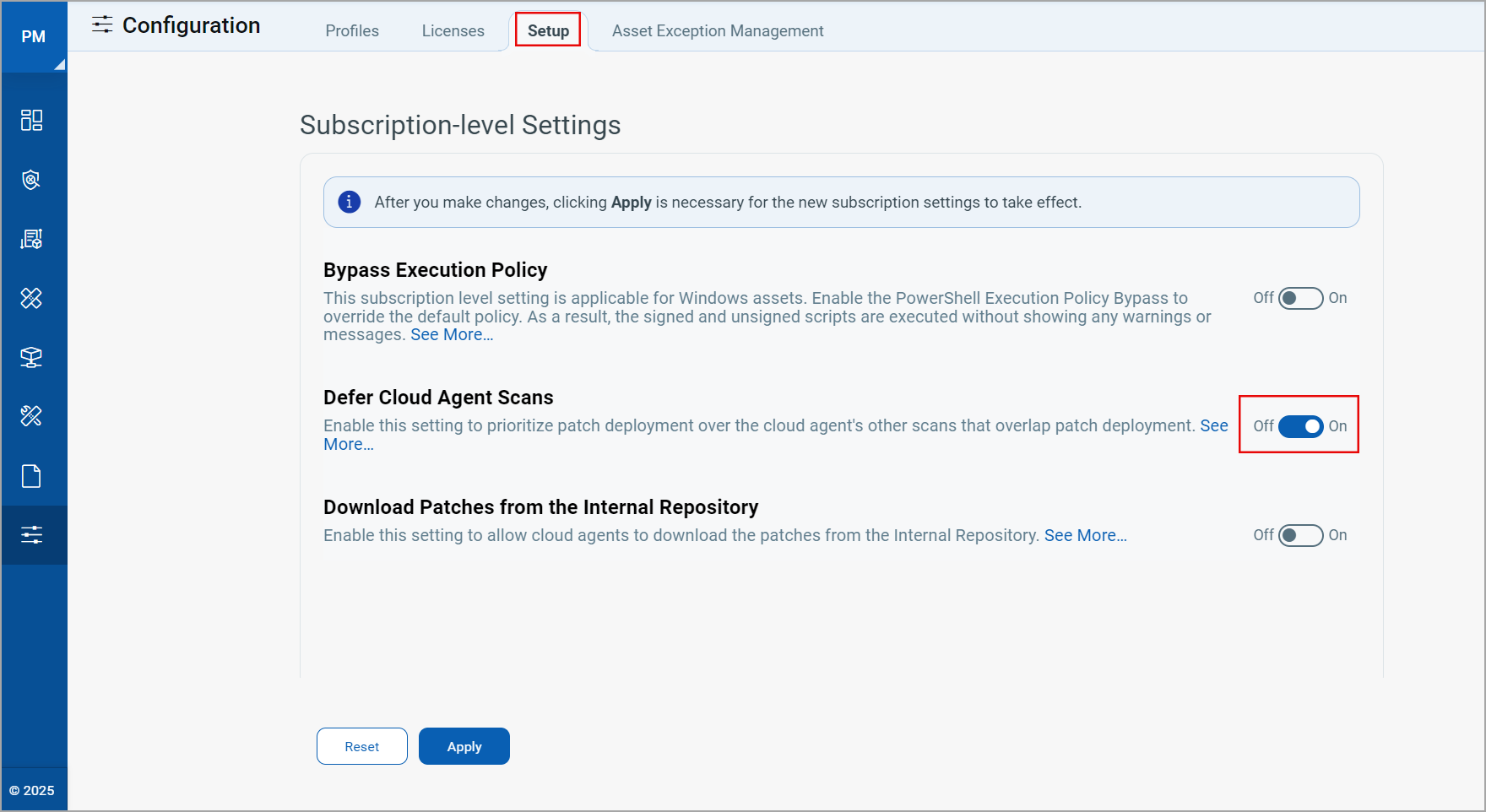Click Reset to discard changes
This screenshot has height=812, width=1486.
click(x=361, y=746)
